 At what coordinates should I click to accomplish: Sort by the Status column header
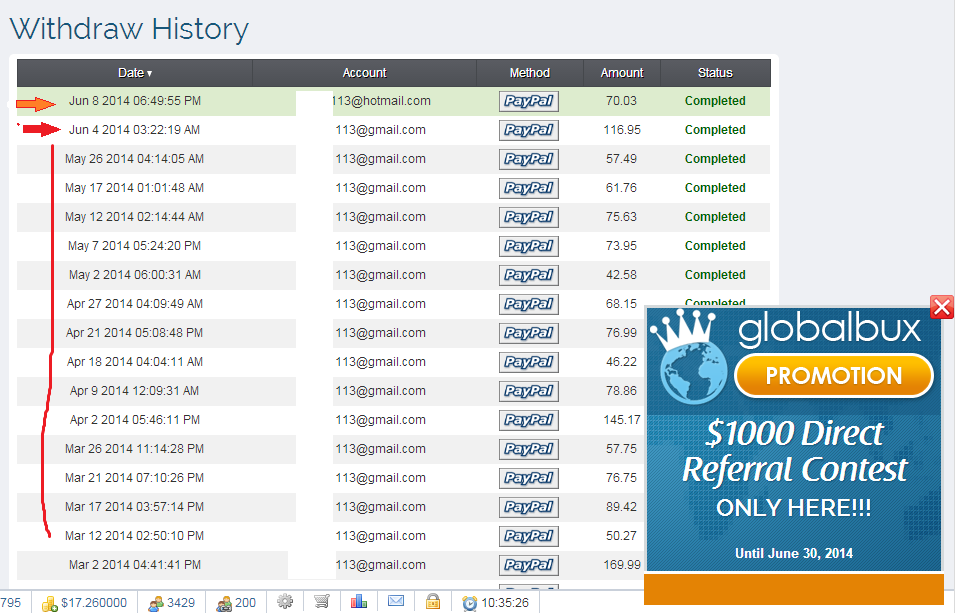point(715,73)
